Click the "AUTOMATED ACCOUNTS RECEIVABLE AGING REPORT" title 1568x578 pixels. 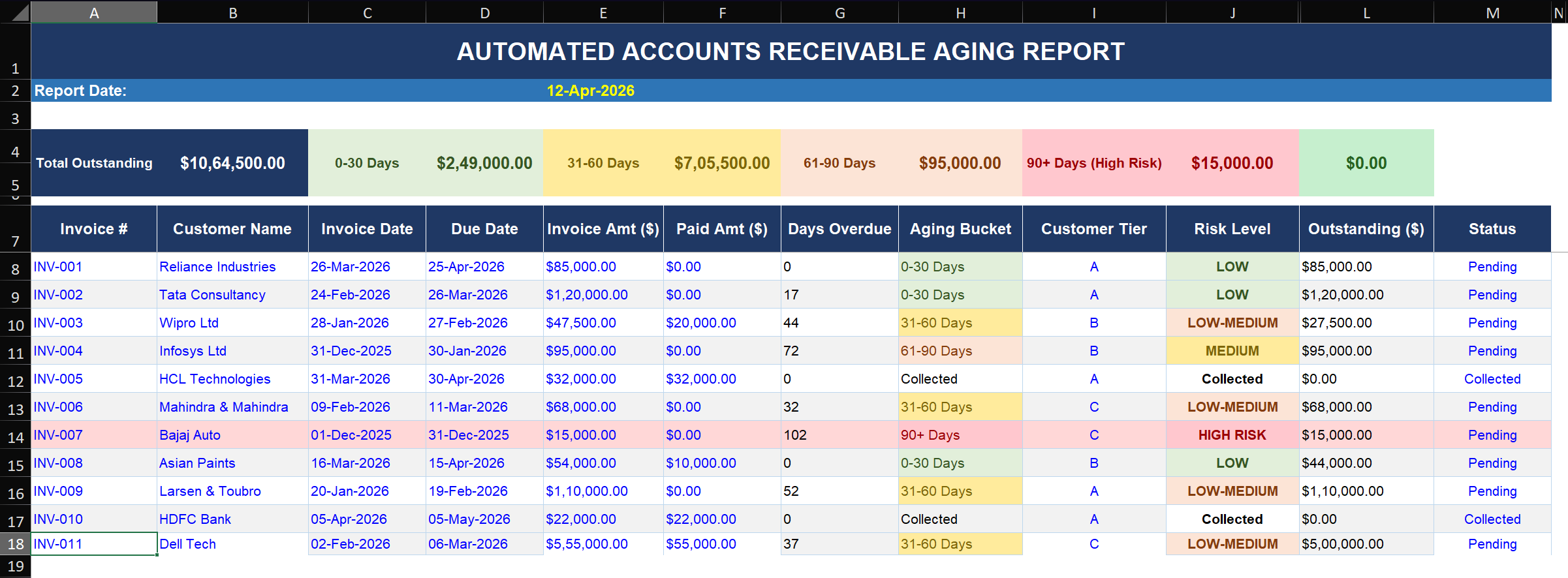coord(791,52)
